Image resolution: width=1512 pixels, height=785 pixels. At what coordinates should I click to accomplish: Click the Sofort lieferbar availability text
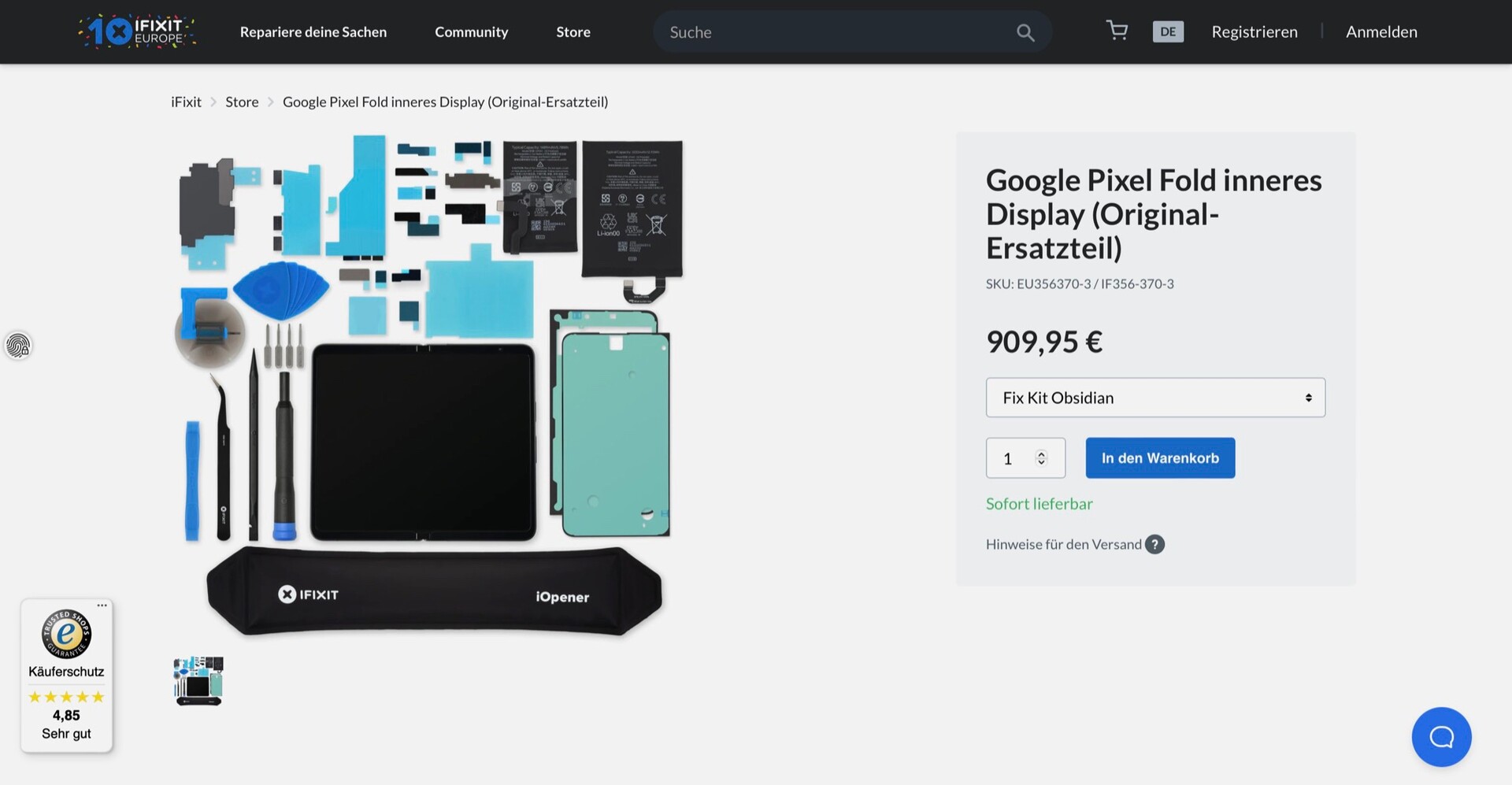tap(1039, 504)
